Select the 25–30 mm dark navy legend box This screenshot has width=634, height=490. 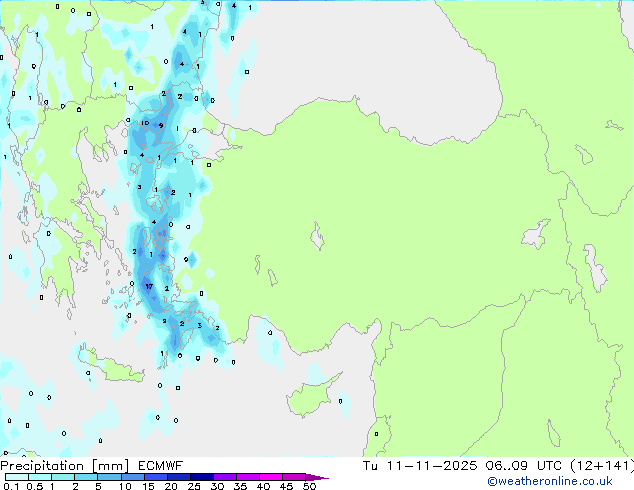coord(202,477)
